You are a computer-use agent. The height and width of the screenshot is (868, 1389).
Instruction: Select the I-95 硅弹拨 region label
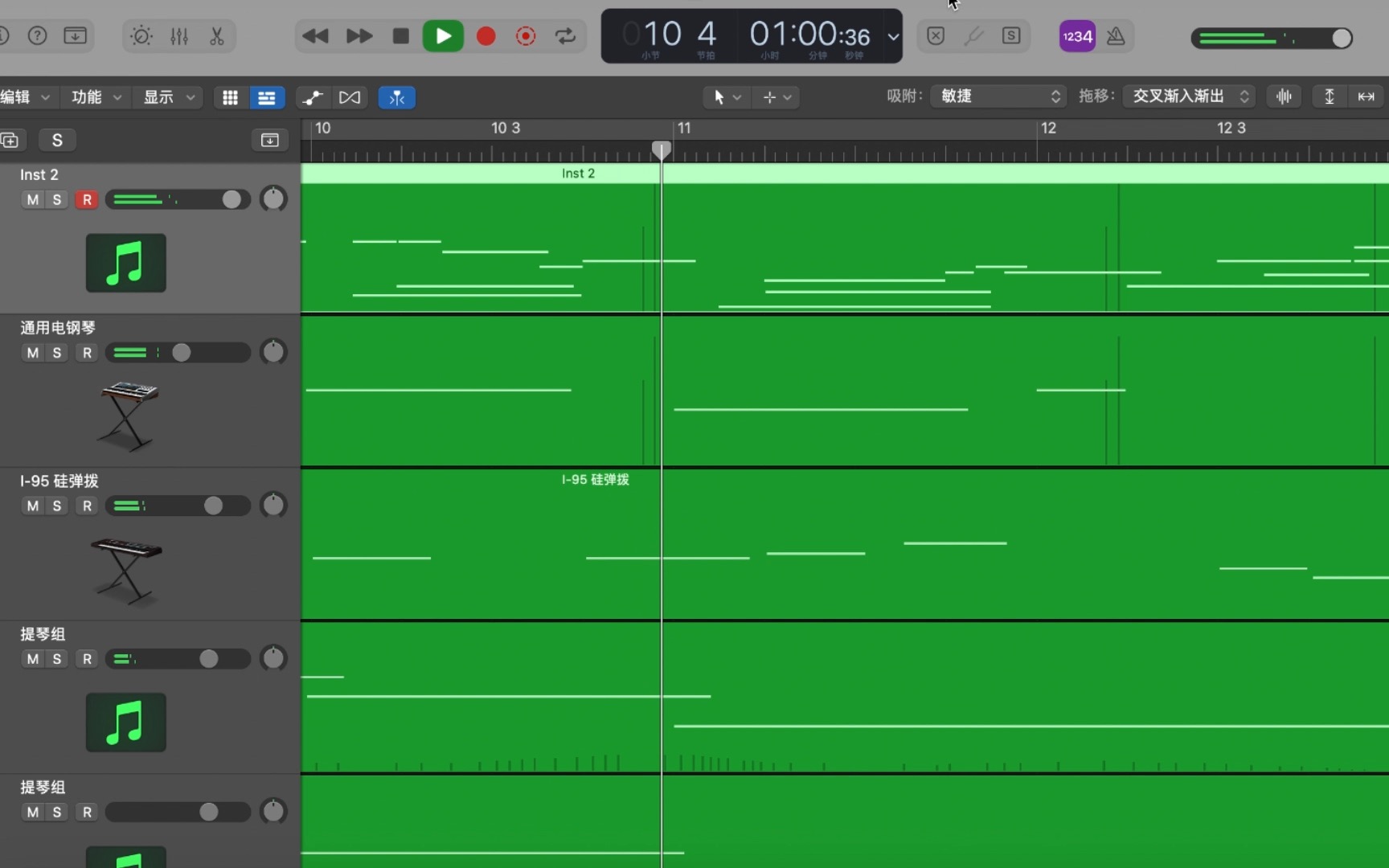[595, 480]
